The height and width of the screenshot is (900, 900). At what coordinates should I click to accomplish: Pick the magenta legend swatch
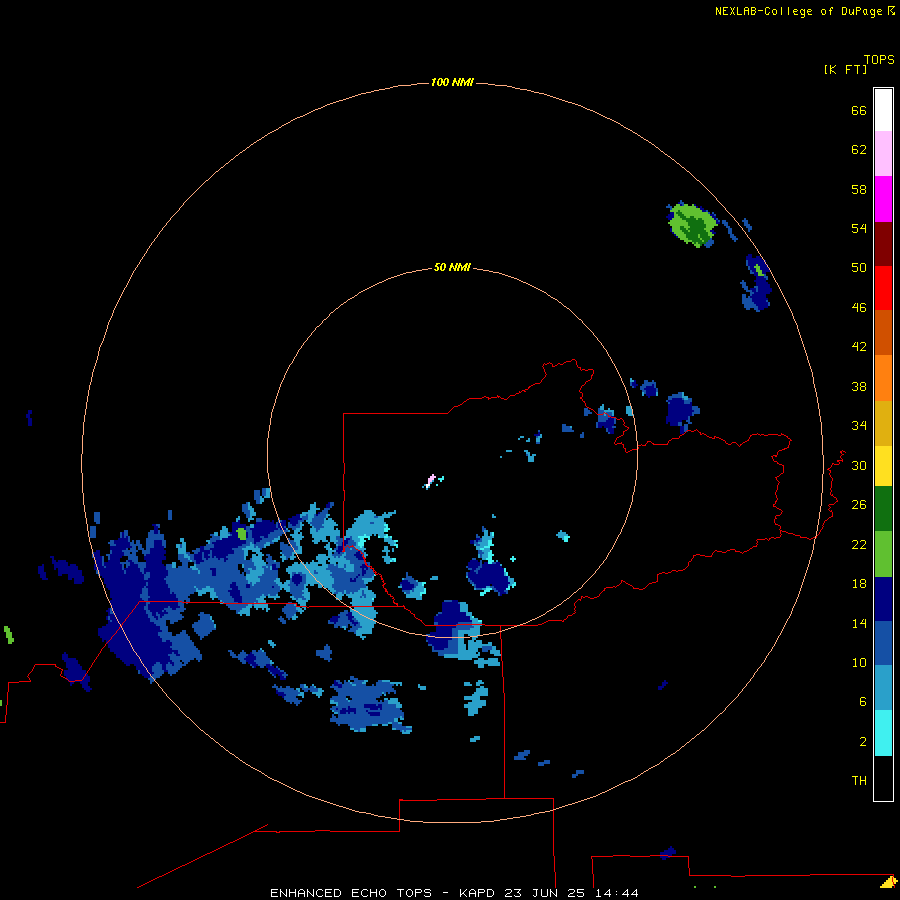883,199
